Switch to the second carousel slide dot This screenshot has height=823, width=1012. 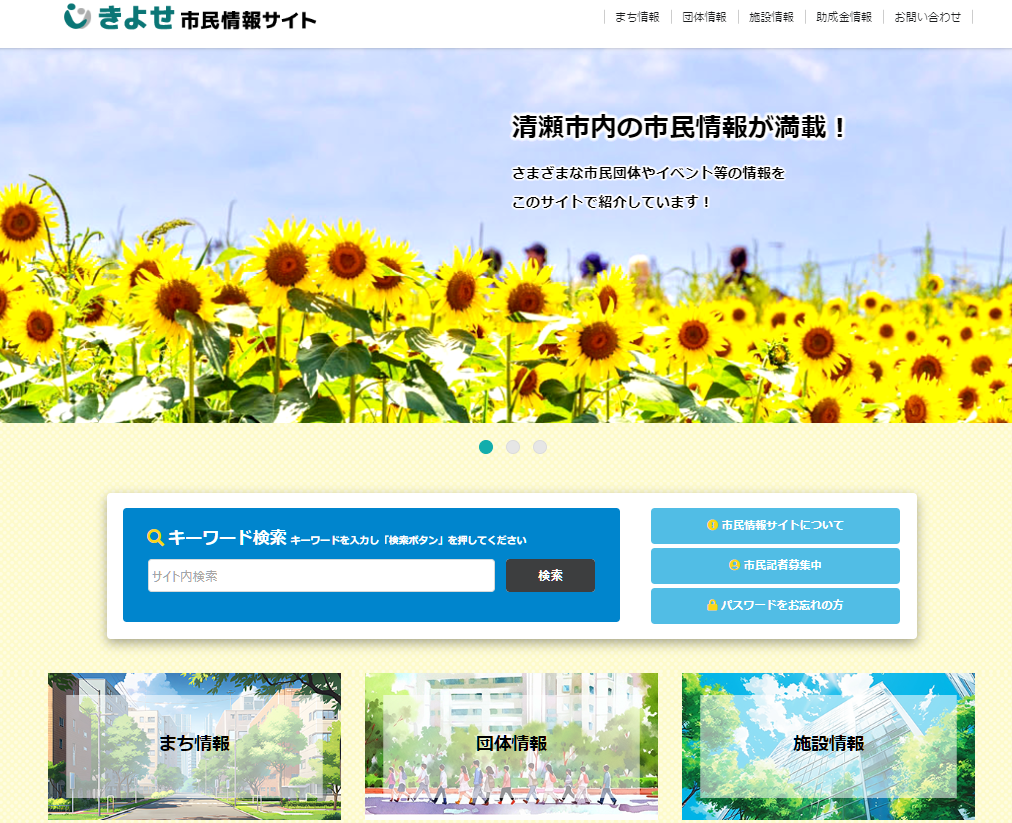[x=513, y=447]
